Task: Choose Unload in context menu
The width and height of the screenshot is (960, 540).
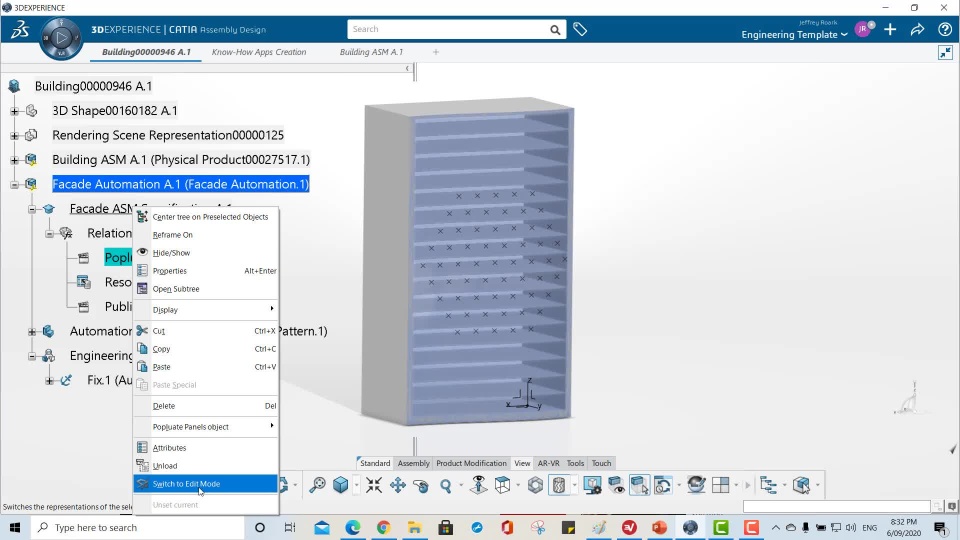Action: [206, 466]
